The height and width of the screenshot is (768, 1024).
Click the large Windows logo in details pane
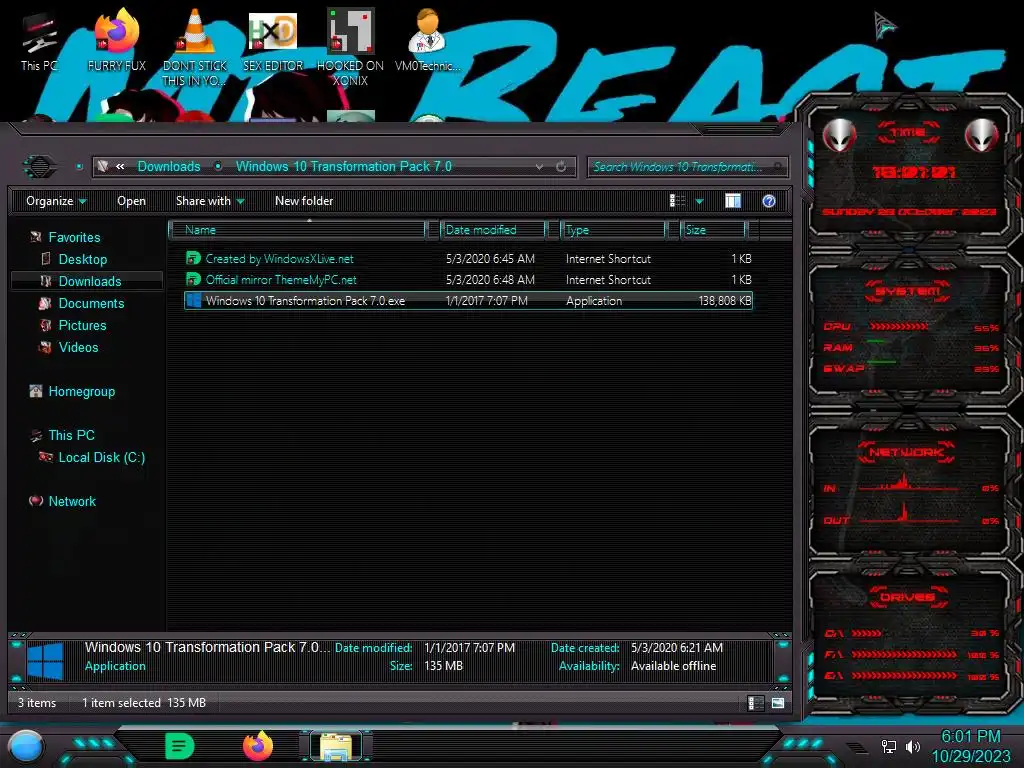(x=46, y=661)
